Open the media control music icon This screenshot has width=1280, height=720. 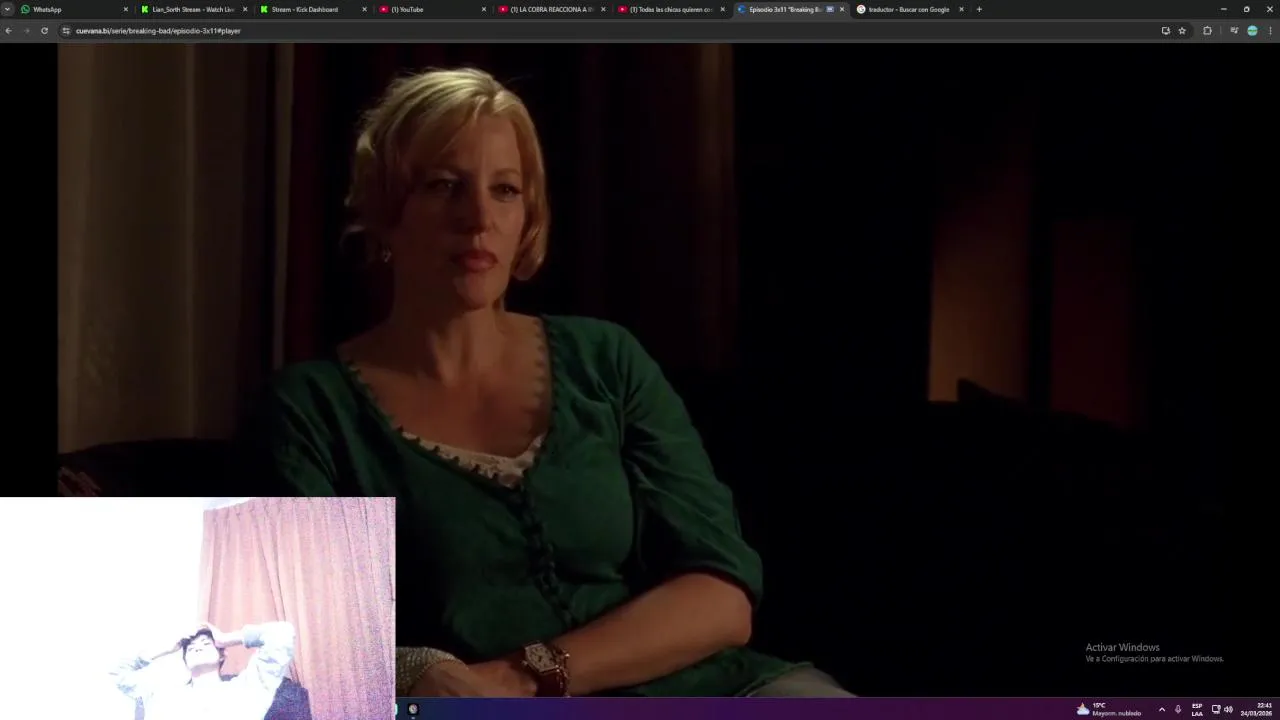pyautogui.click(x=1234, y=31)
